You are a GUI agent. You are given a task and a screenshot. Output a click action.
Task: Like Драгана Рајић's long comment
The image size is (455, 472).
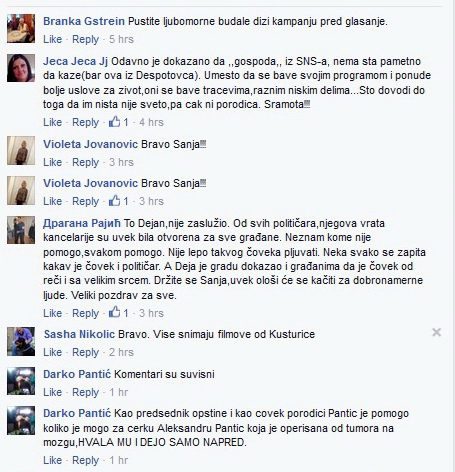point(52,313)
